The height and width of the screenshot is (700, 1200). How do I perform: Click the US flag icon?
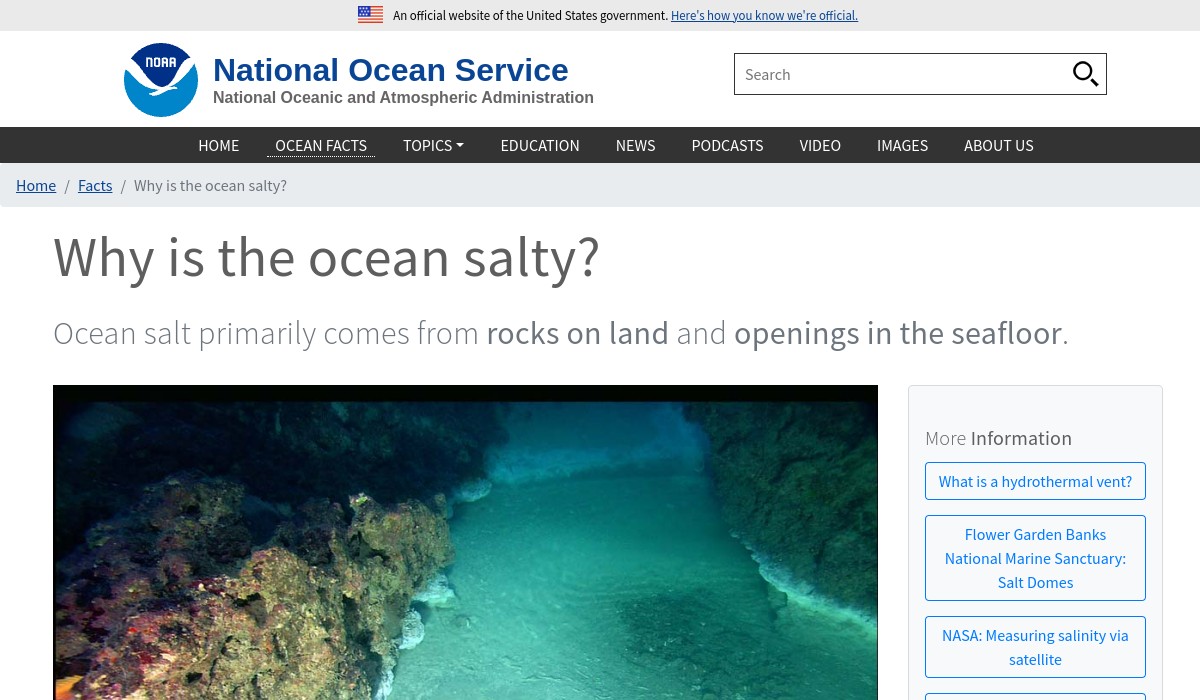click(370, 15)
